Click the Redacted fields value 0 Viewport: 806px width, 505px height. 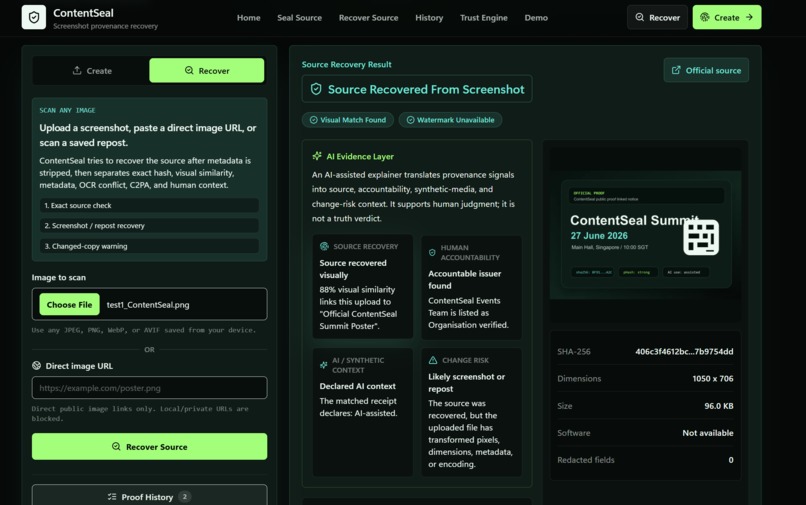coord(730,460)
